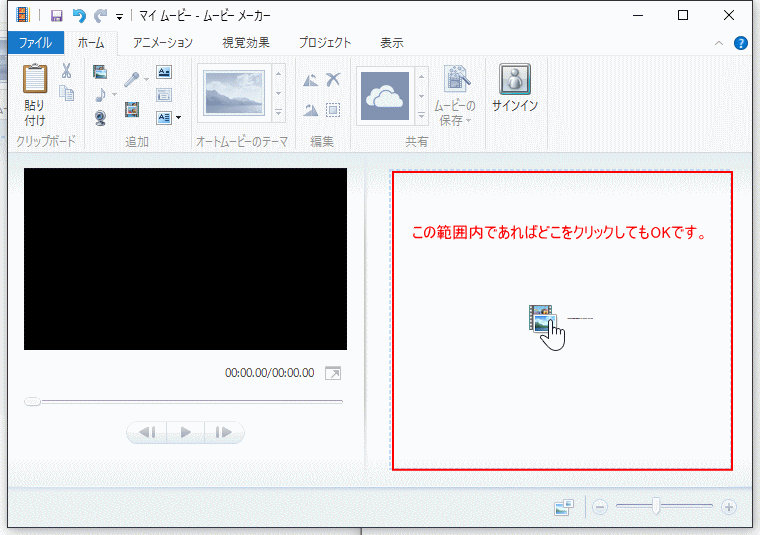This screenshot has height=535, width=760.
Task: Close the Movie Maker window
Action: (x=728, y=16)
